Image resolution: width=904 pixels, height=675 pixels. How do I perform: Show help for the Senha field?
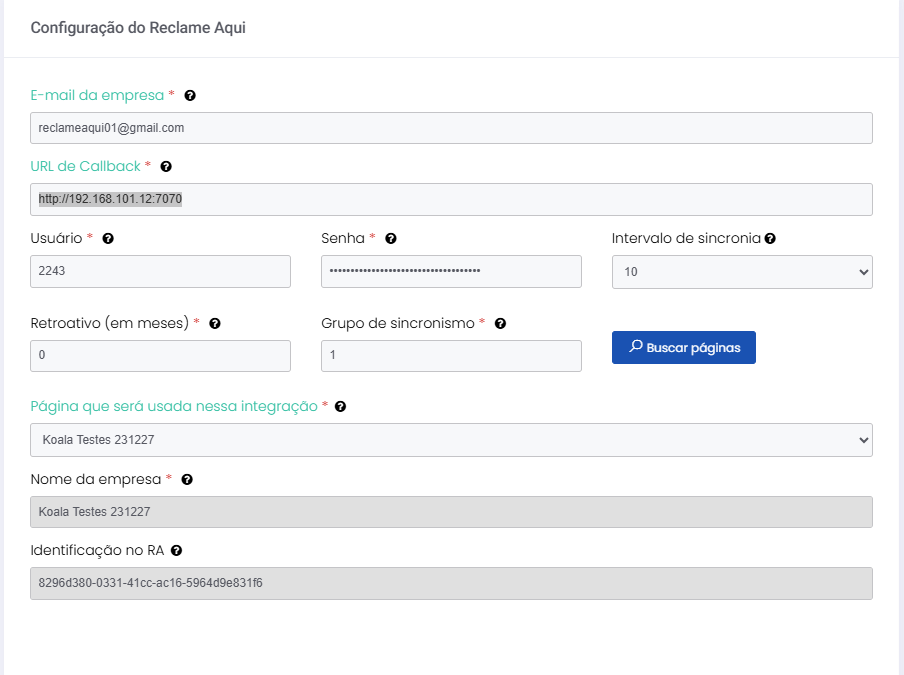(x=391, y=239)
